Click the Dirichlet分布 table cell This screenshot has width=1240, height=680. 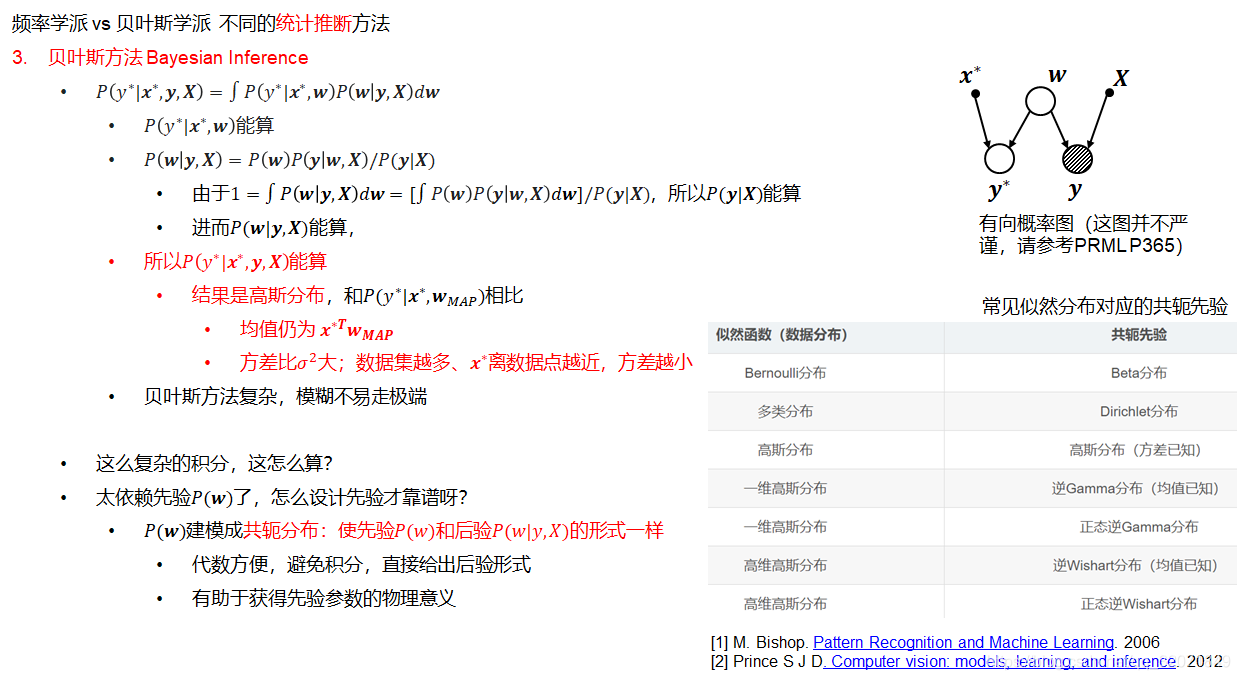(x=1139, y=411)
